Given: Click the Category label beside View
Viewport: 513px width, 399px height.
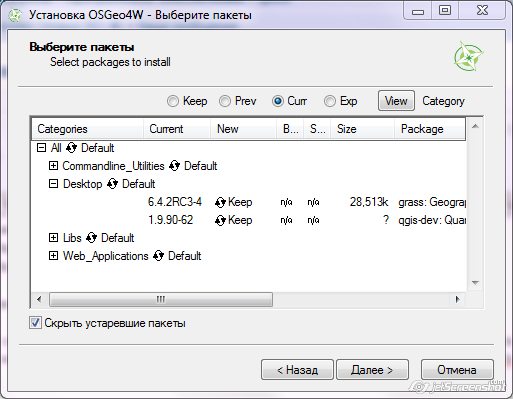Looking at the screenshot, I should point(444,101).
